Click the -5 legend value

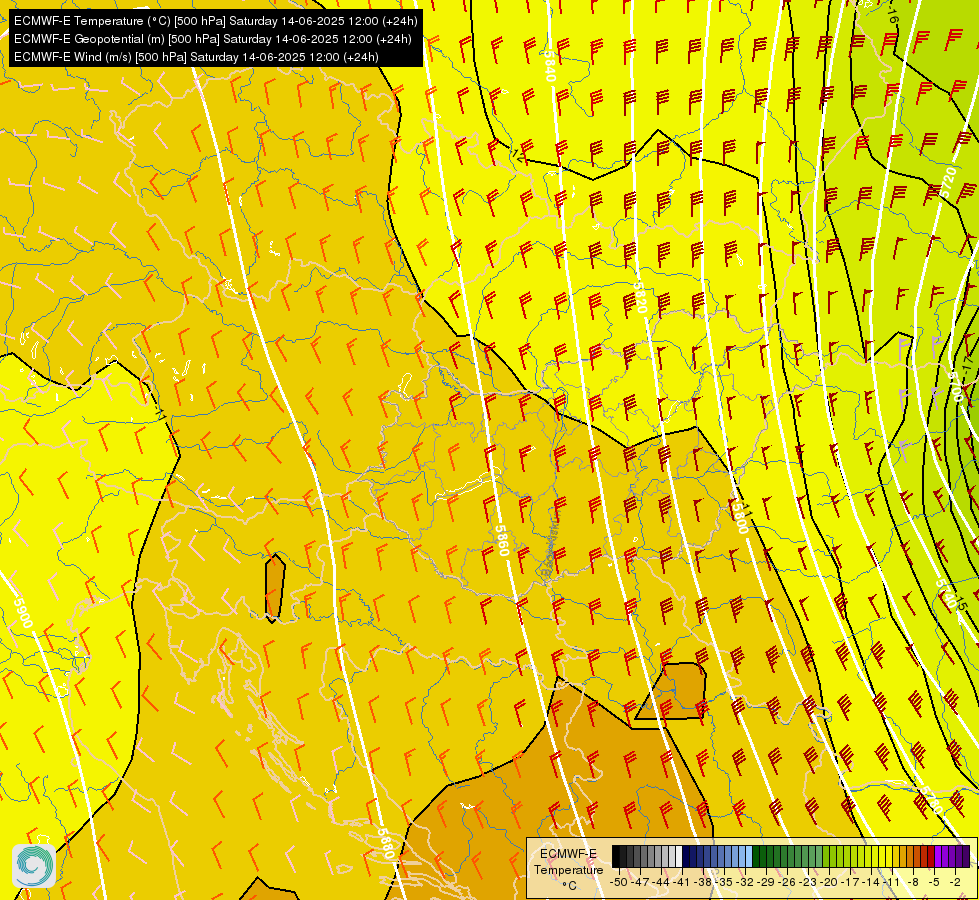[x=935, y=882]
